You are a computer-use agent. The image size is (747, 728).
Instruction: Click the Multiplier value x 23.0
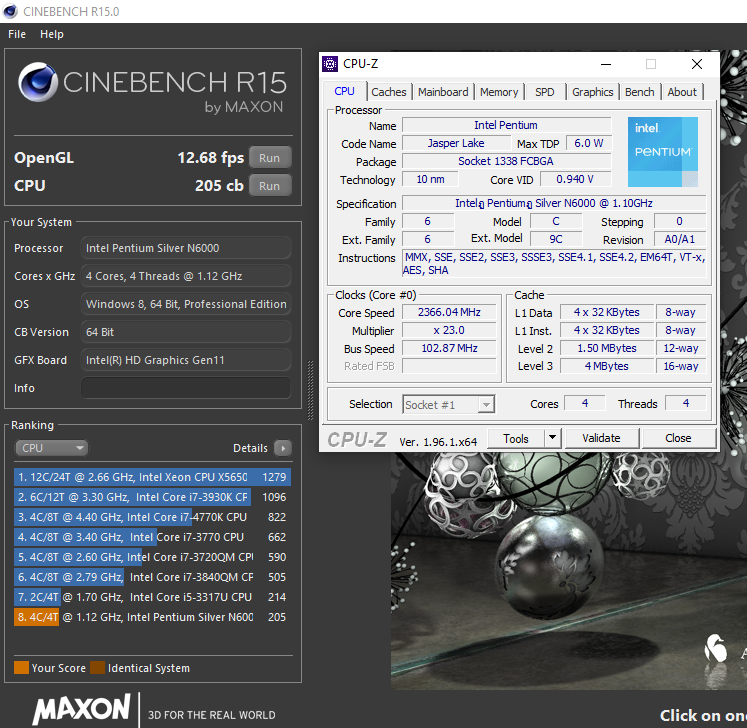pyautogui.click(x=449, y=330)
